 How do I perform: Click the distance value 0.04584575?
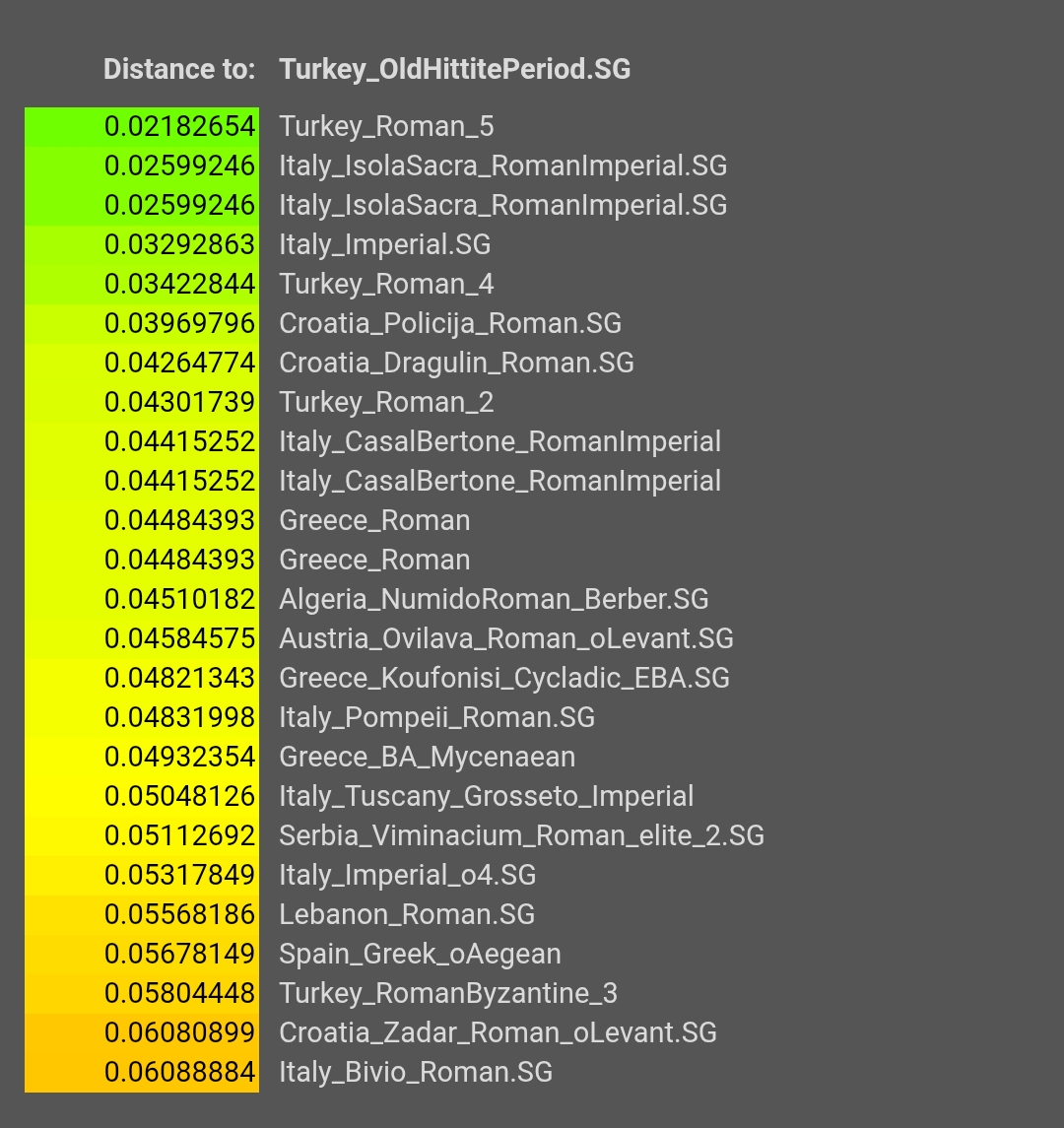tap(180, 638)
